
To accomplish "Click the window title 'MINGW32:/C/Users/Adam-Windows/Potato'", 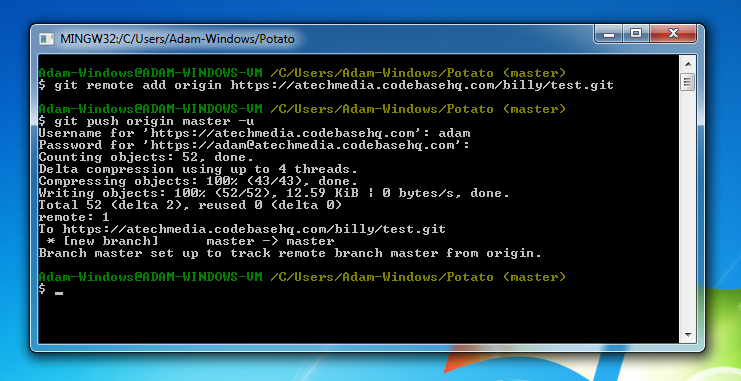I will pyautogui.click(x=177, y=39).
